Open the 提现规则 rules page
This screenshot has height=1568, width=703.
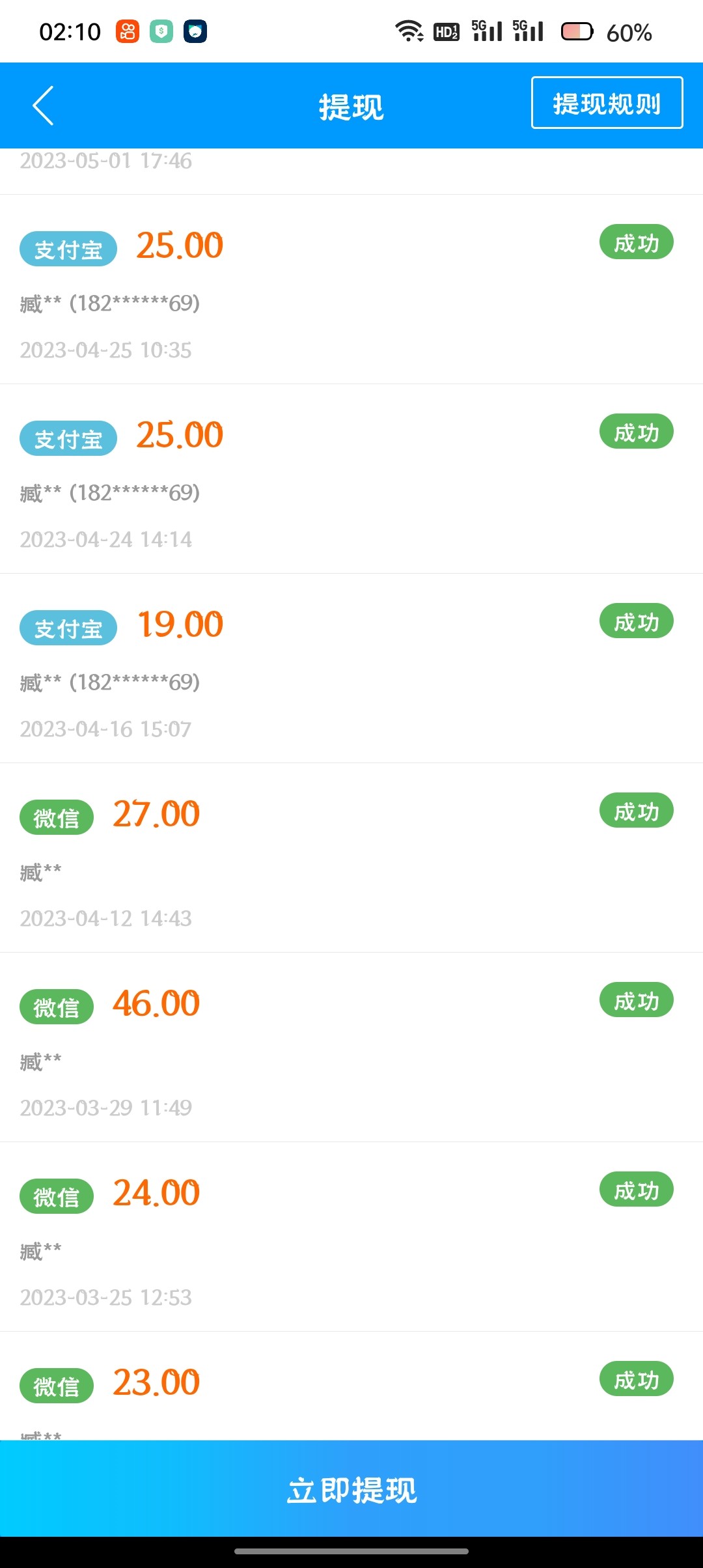(607, 103)
